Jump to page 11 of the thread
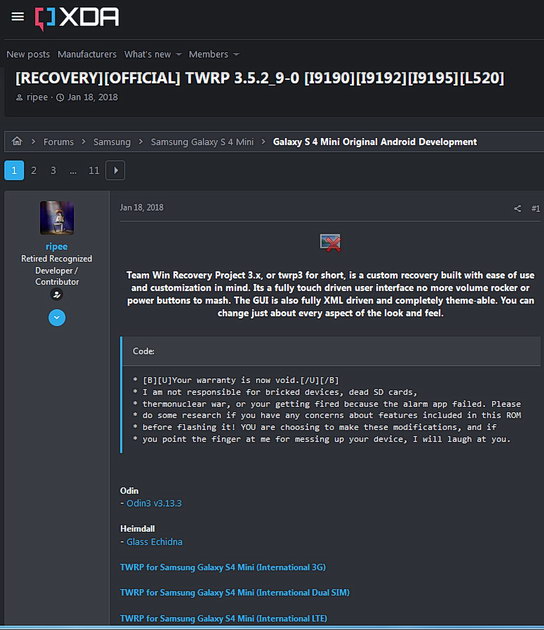The width and height of the screenshot is (544, 630). (94, 170)
